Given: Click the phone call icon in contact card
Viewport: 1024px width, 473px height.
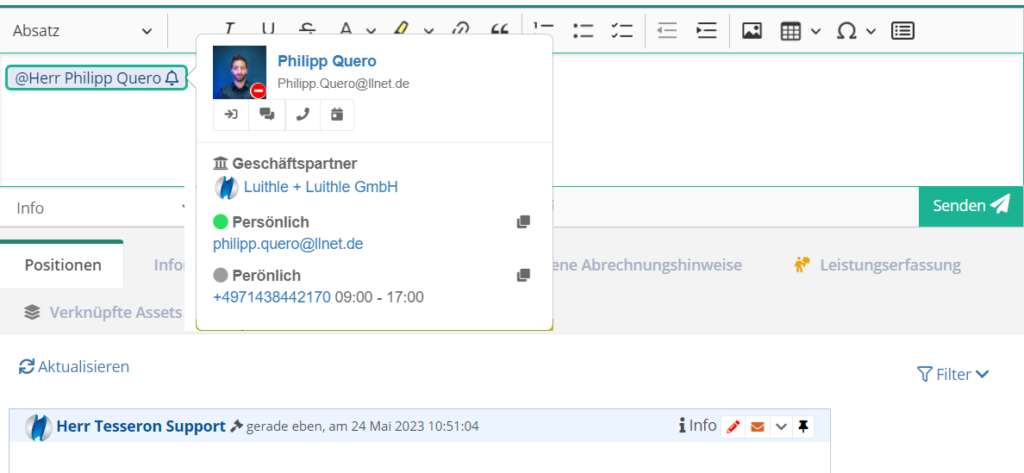Looking at the screenshot, I should (302, 115).
